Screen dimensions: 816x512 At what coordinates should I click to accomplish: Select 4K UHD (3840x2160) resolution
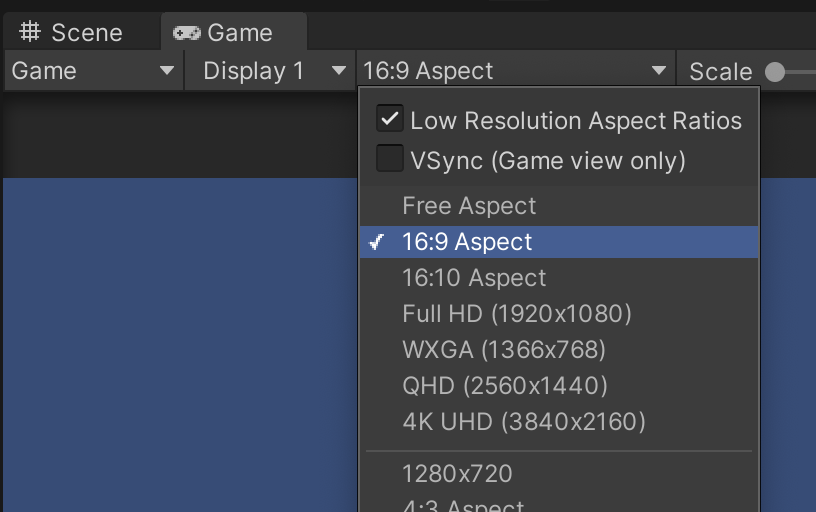[524, 422]
